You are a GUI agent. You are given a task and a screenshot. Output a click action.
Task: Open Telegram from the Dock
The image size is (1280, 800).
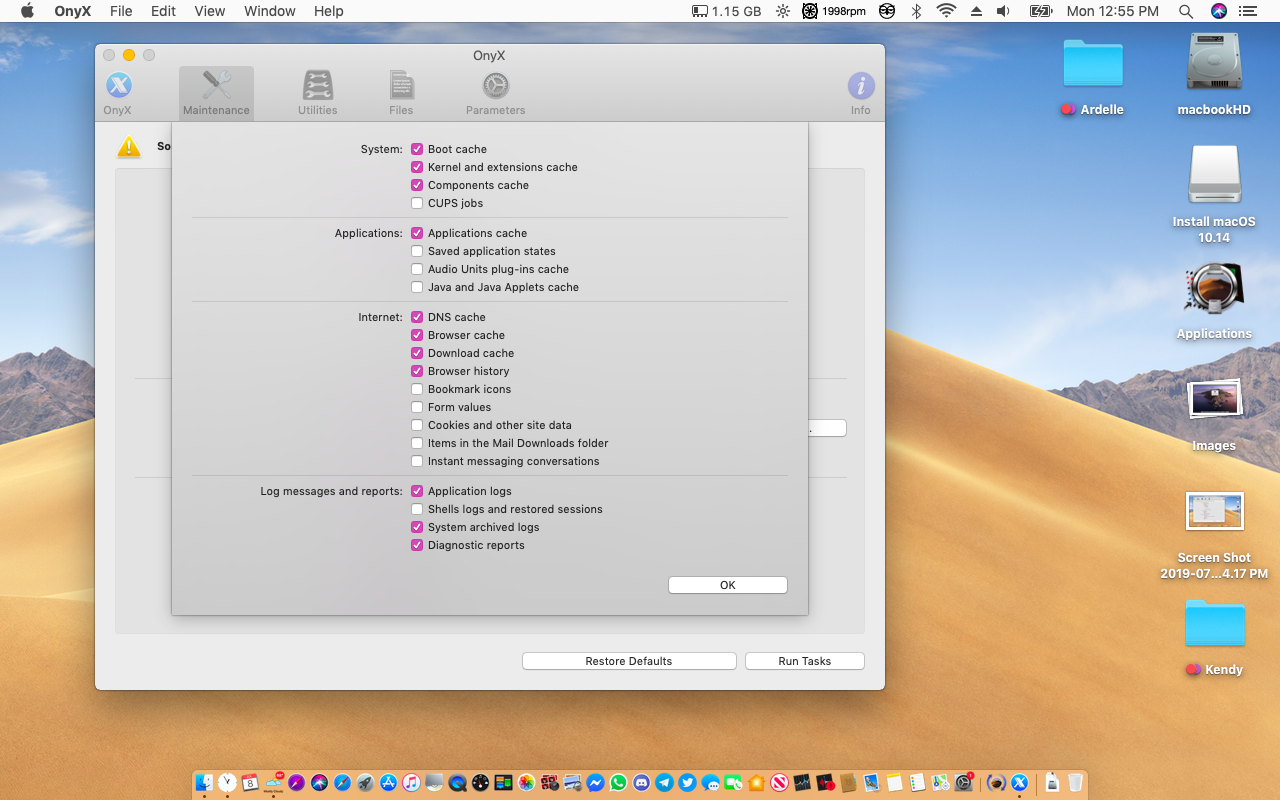(x=665, y=782)
